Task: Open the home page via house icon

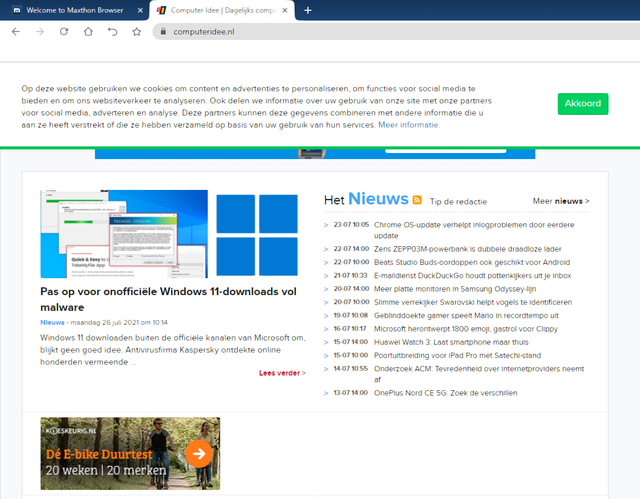Action: click(x=88, y=31)
